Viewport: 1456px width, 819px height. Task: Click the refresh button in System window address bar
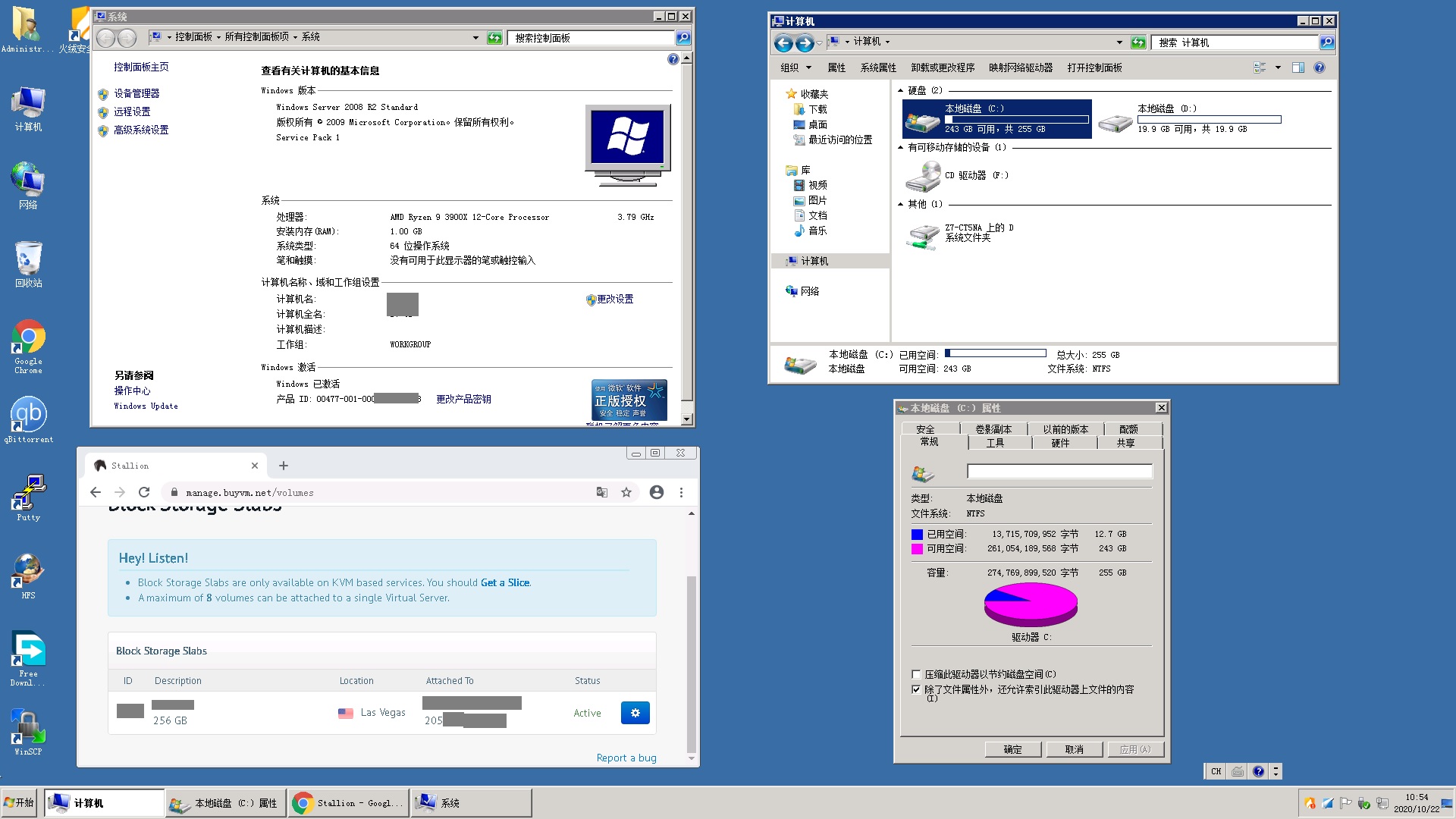click(x=494, y=37)
